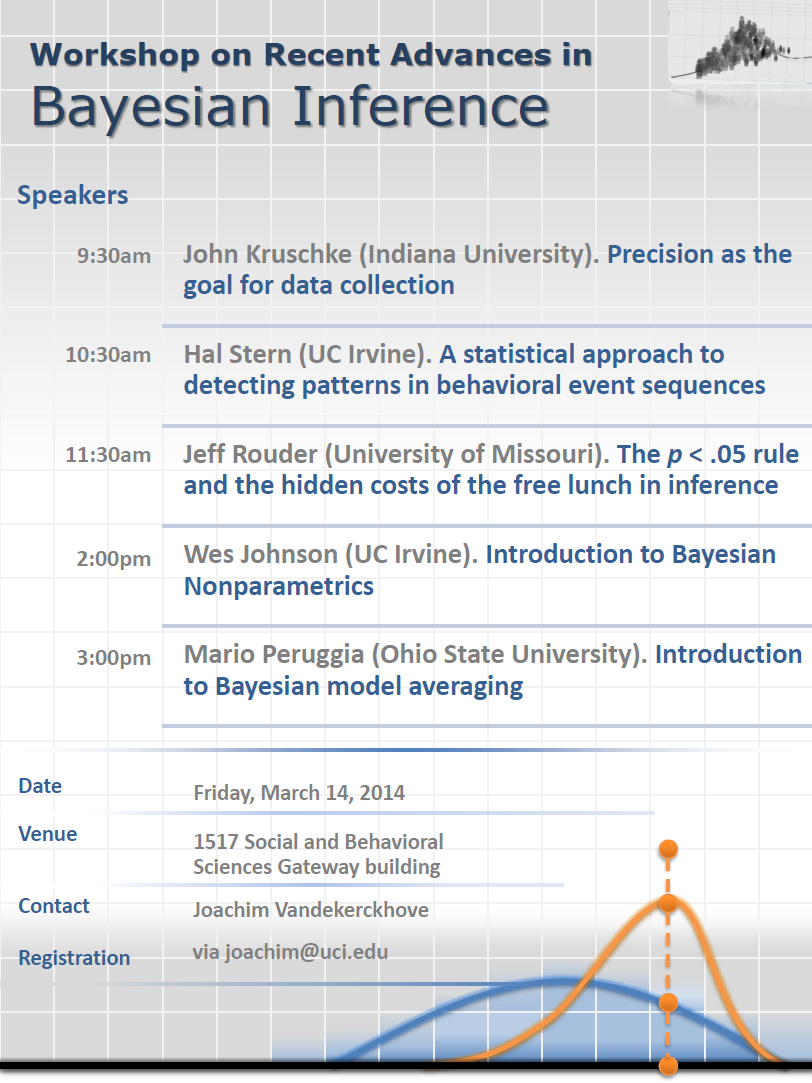Screen dimensions: 812x1083
Task: Select the "Speakers" section heading
Action: (73, 194)
